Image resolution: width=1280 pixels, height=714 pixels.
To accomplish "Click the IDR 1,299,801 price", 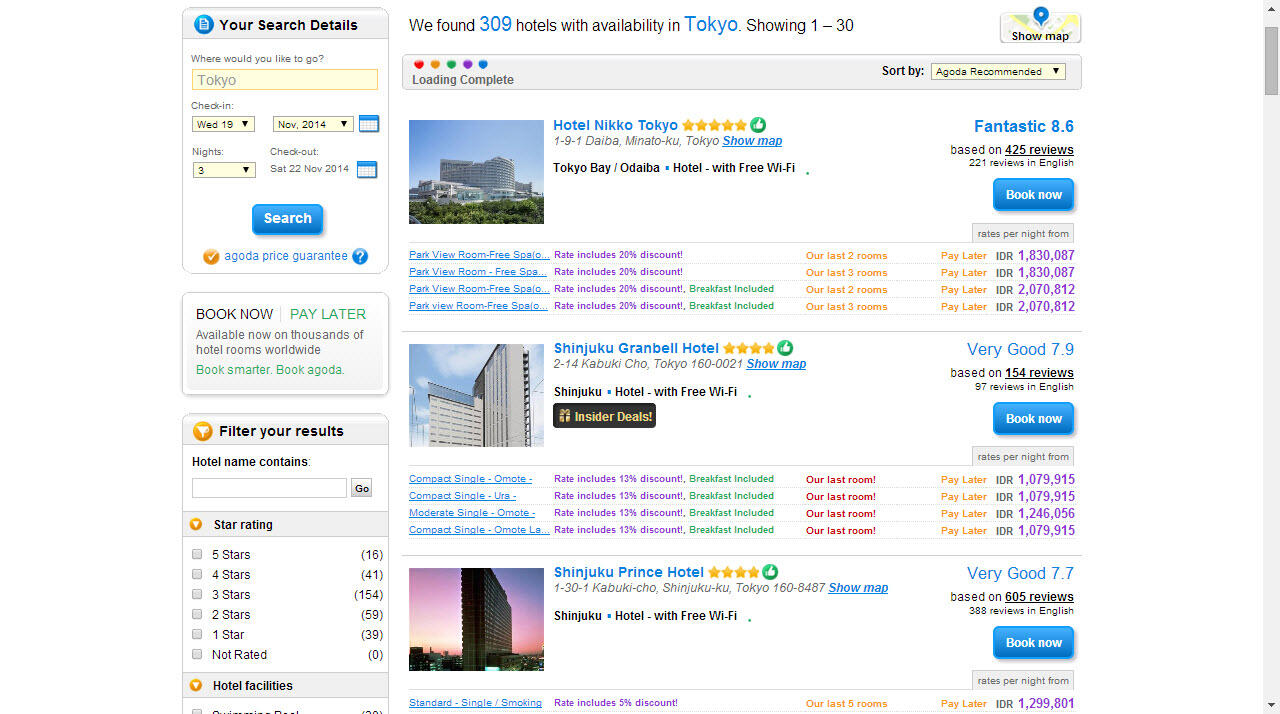I will (1035, 703).
